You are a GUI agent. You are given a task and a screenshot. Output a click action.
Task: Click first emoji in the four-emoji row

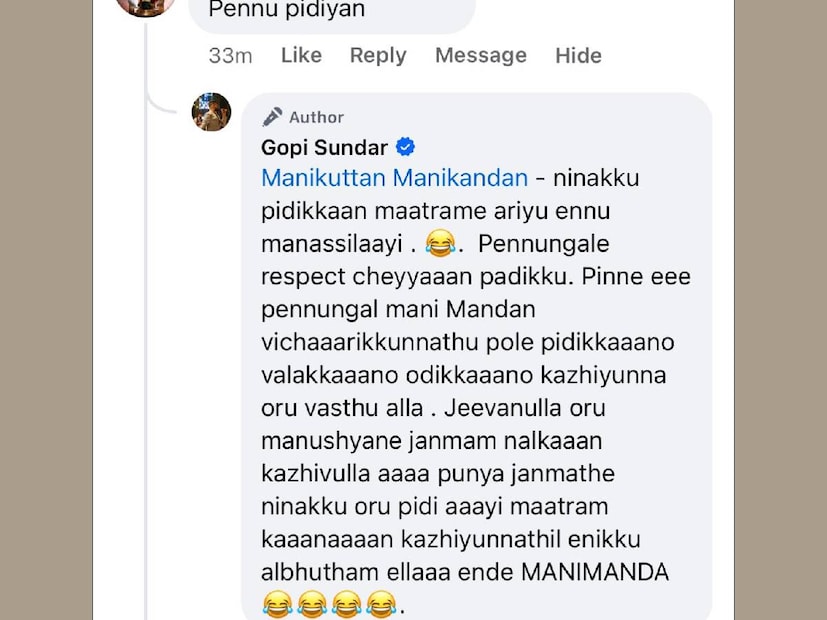click(276, 603)
